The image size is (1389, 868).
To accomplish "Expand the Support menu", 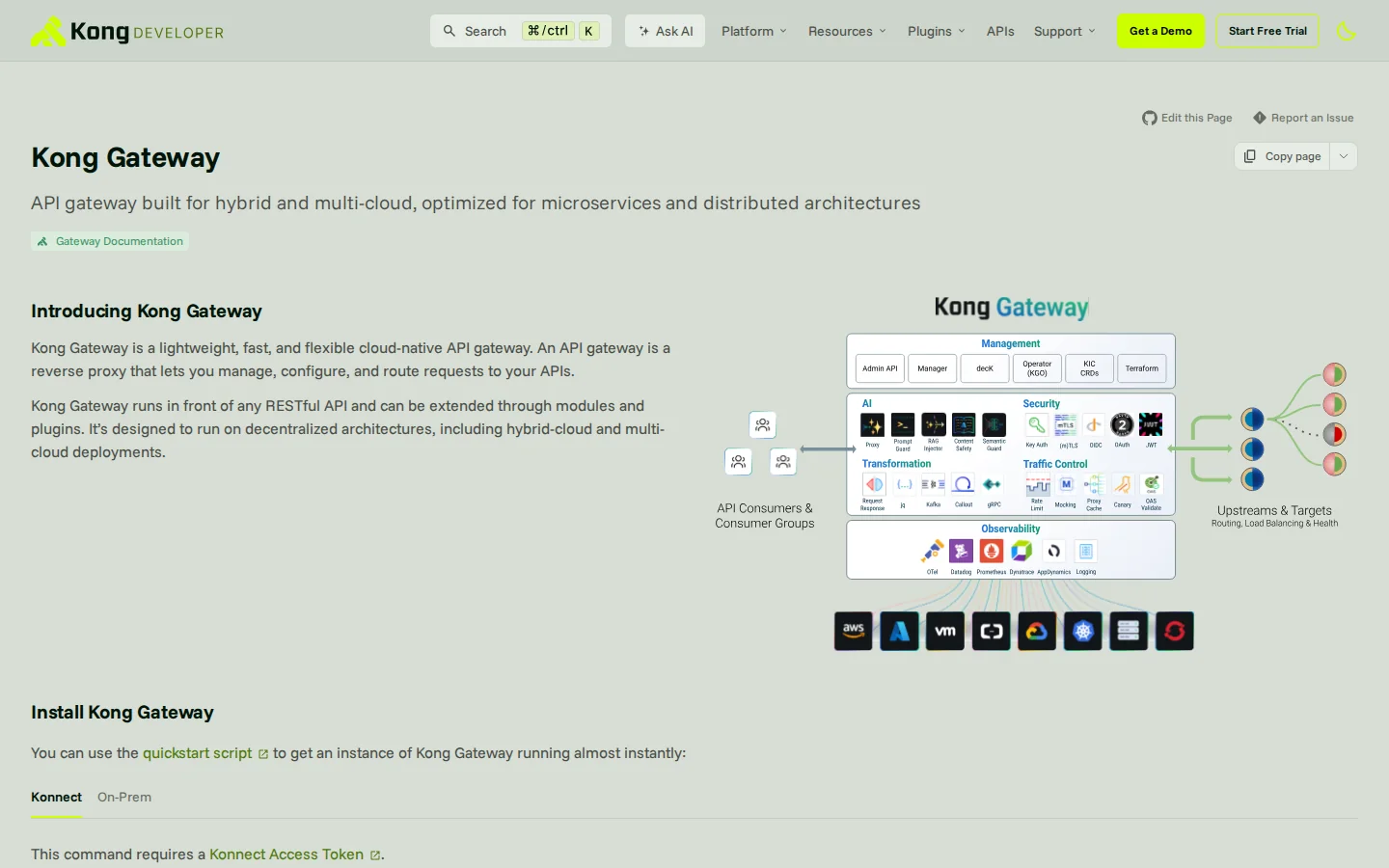I will (x=1064, y=31).
